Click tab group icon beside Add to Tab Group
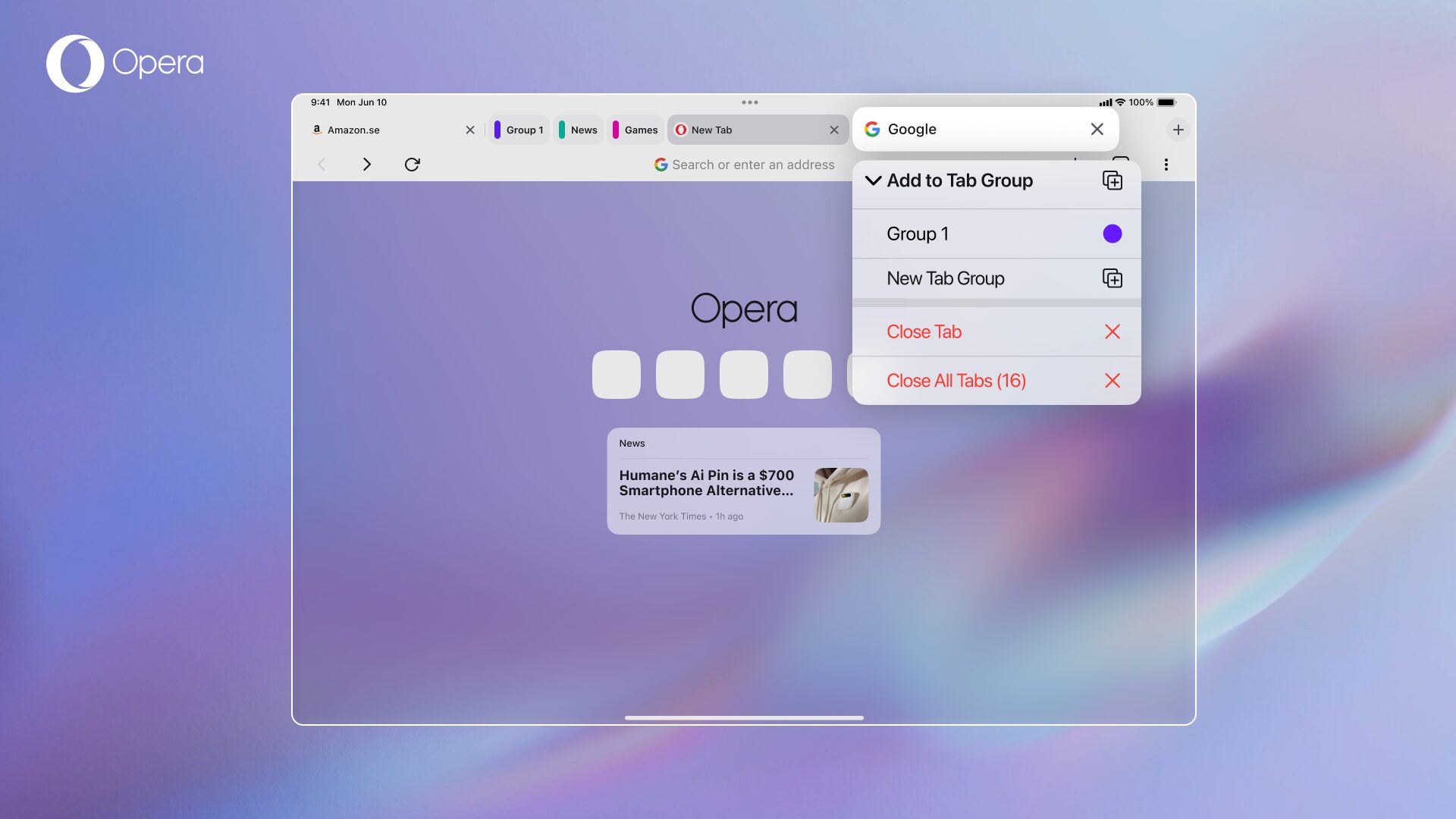 point(1112,180)
